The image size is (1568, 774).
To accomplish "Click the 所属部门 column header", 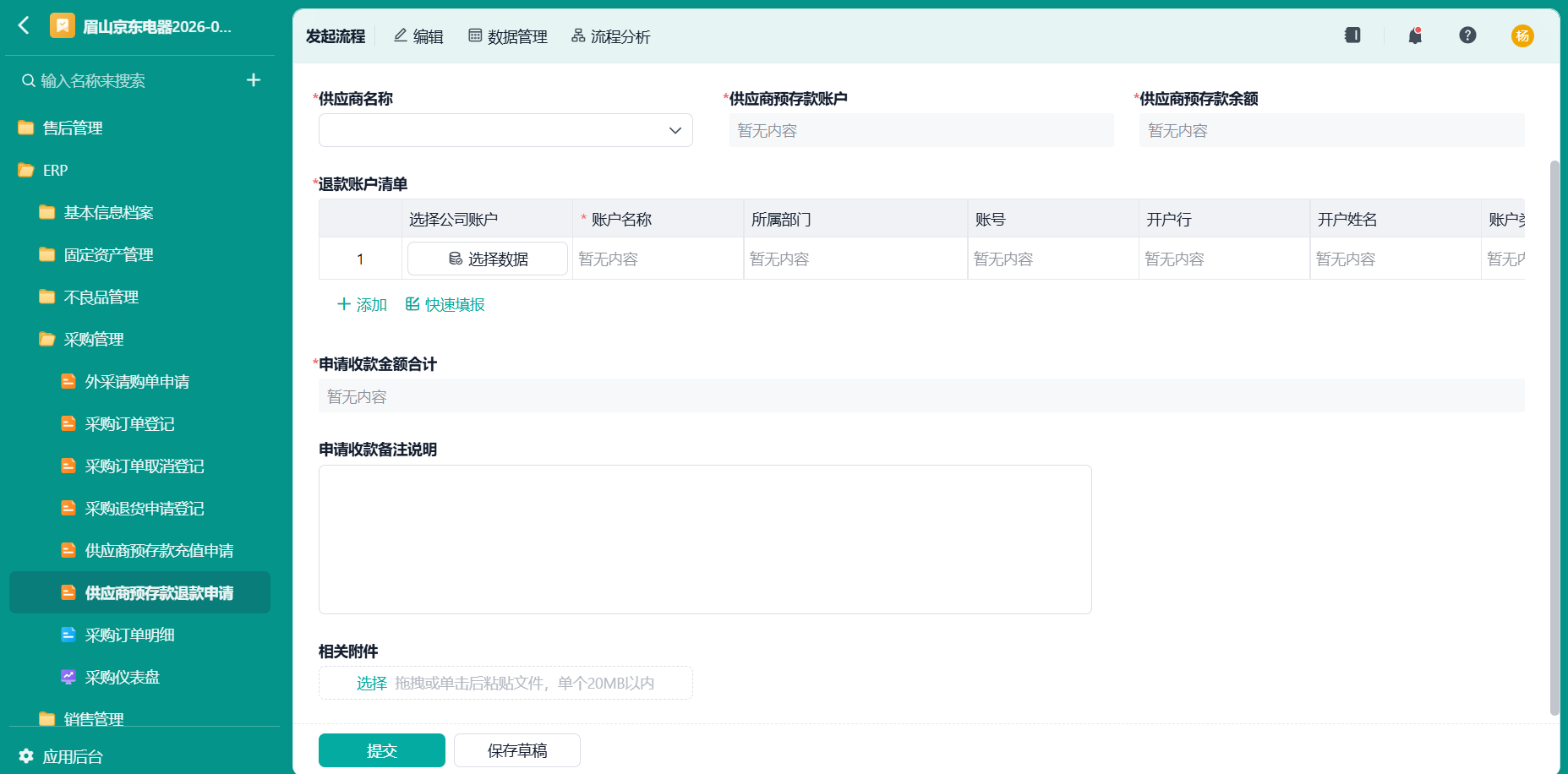I will (x=855, y=219).
